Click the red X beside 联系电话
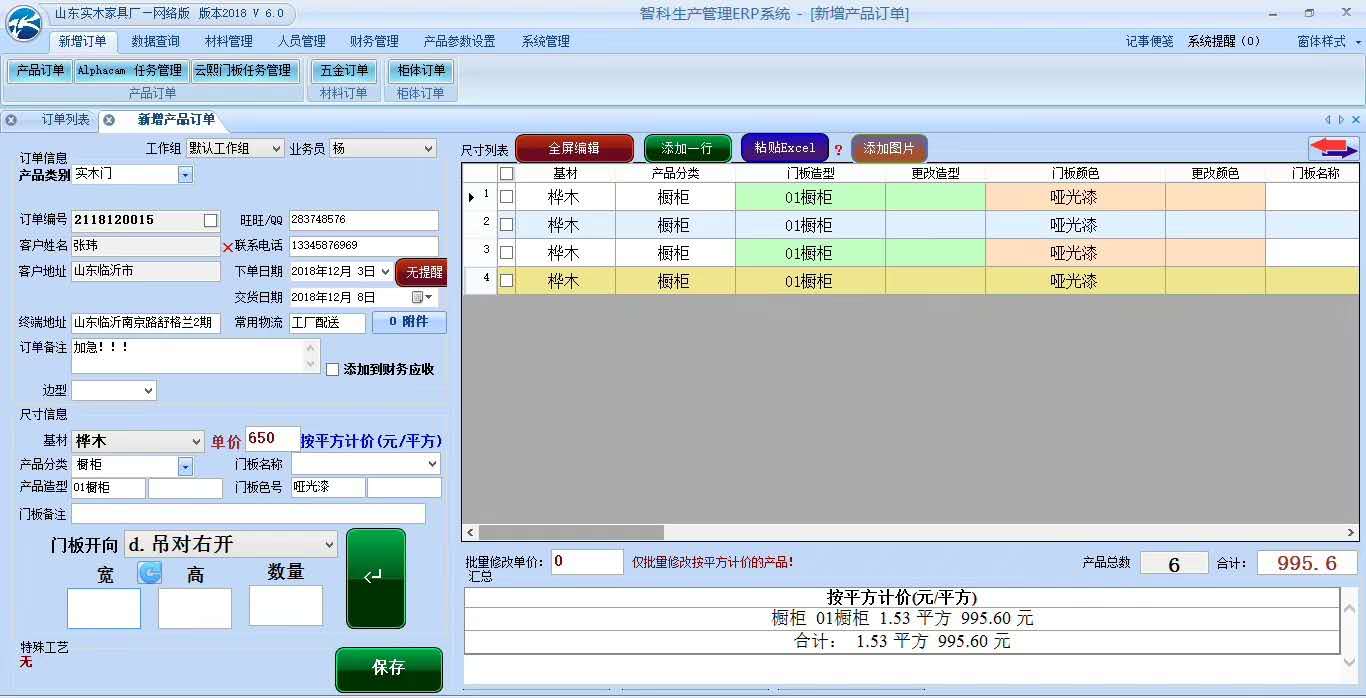This screenshot has width=1366, height=698. coord(227,247)
